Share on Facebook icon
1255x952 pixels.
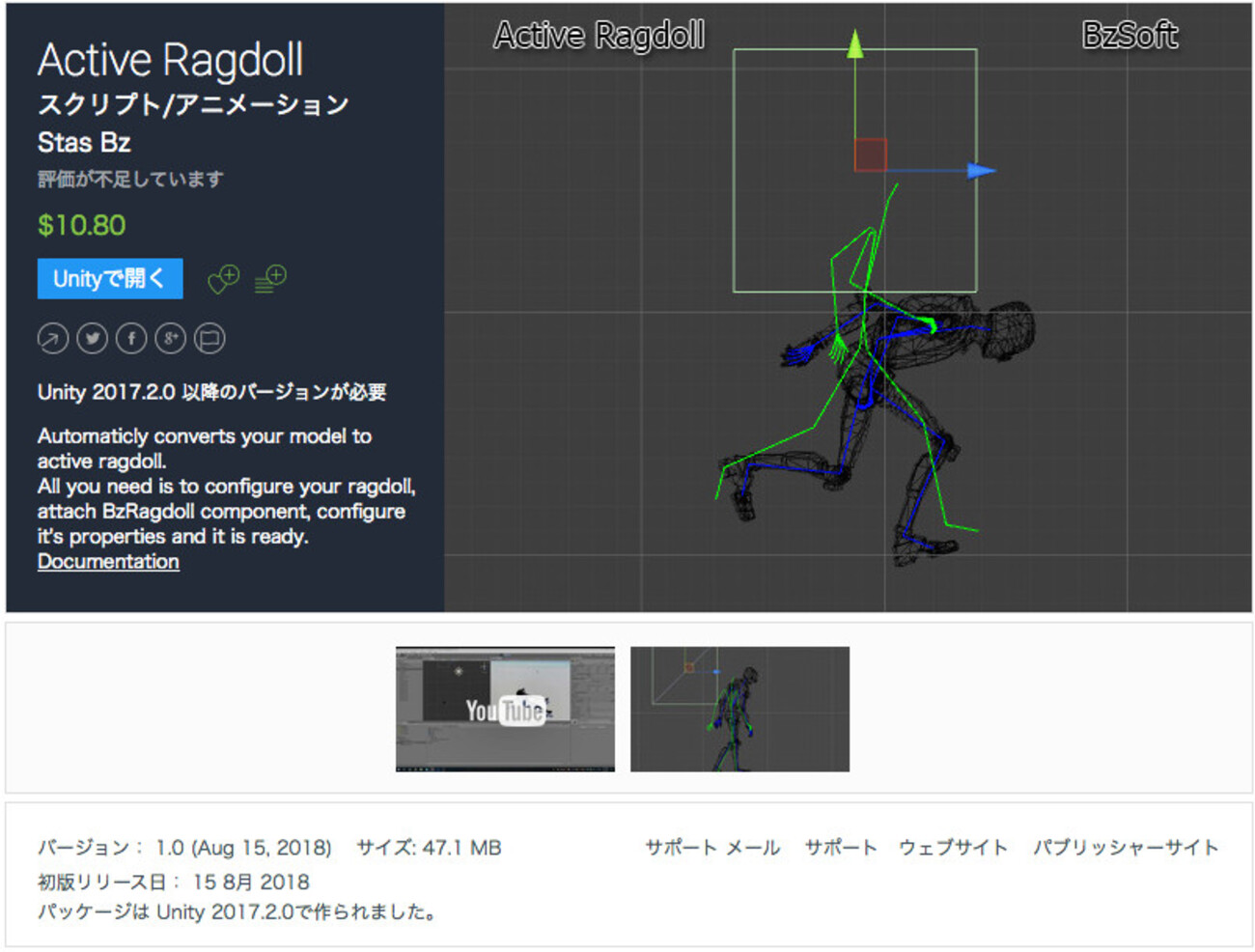pos(131,338)
